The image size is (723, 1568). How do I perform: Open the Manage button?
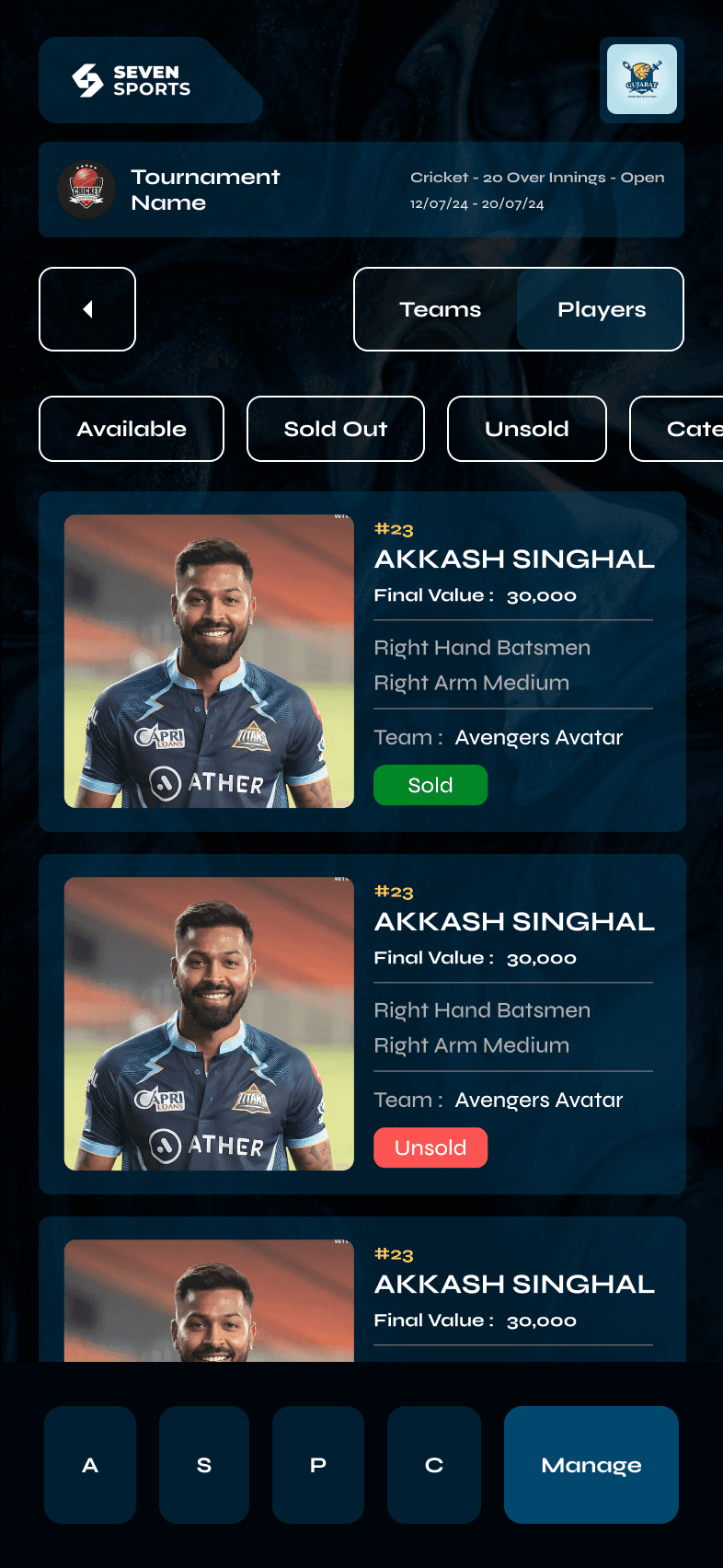pyautogui.click(x=591, y=1464)
